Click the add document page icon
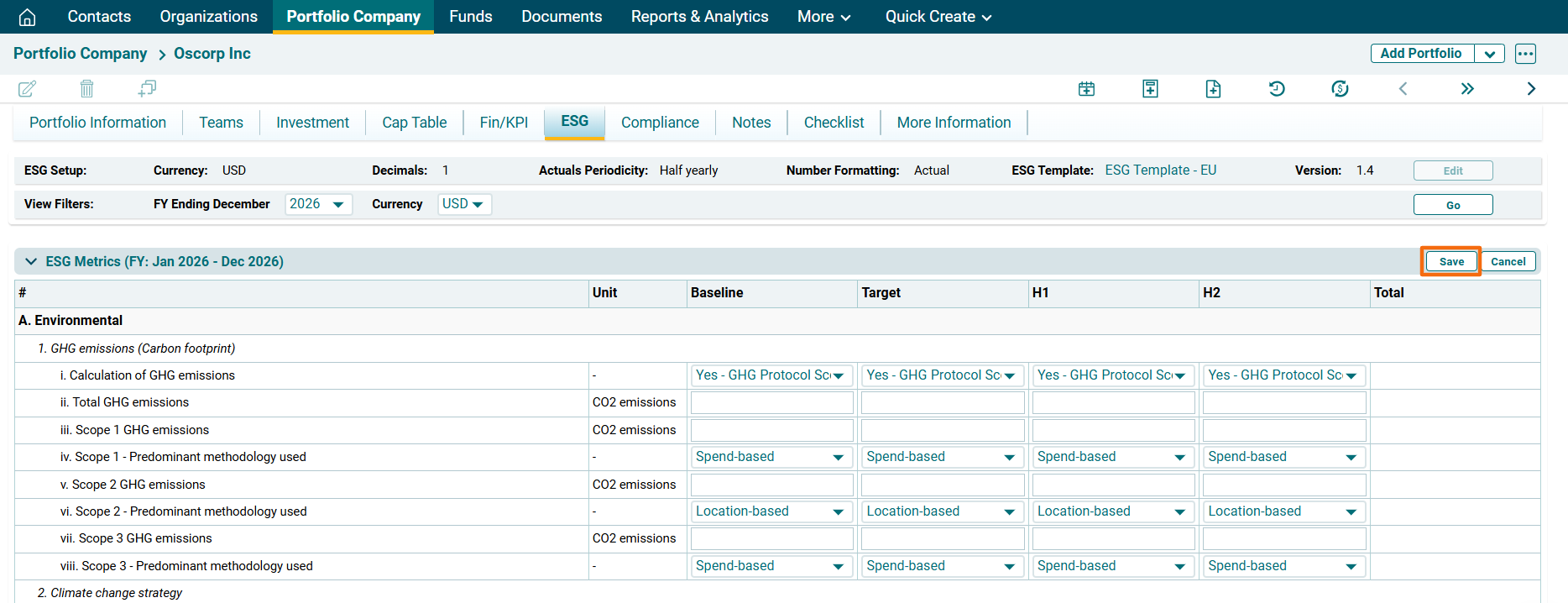This screenshot has height=603, width=1568. [x=1213, y=88]
